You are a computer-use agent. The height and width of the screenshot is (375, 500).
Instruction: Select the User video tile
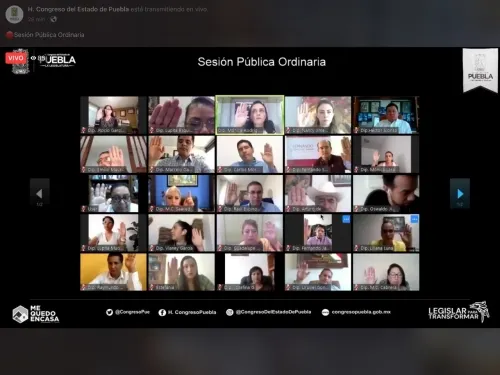pyautogui.click(x=113, y=194)
